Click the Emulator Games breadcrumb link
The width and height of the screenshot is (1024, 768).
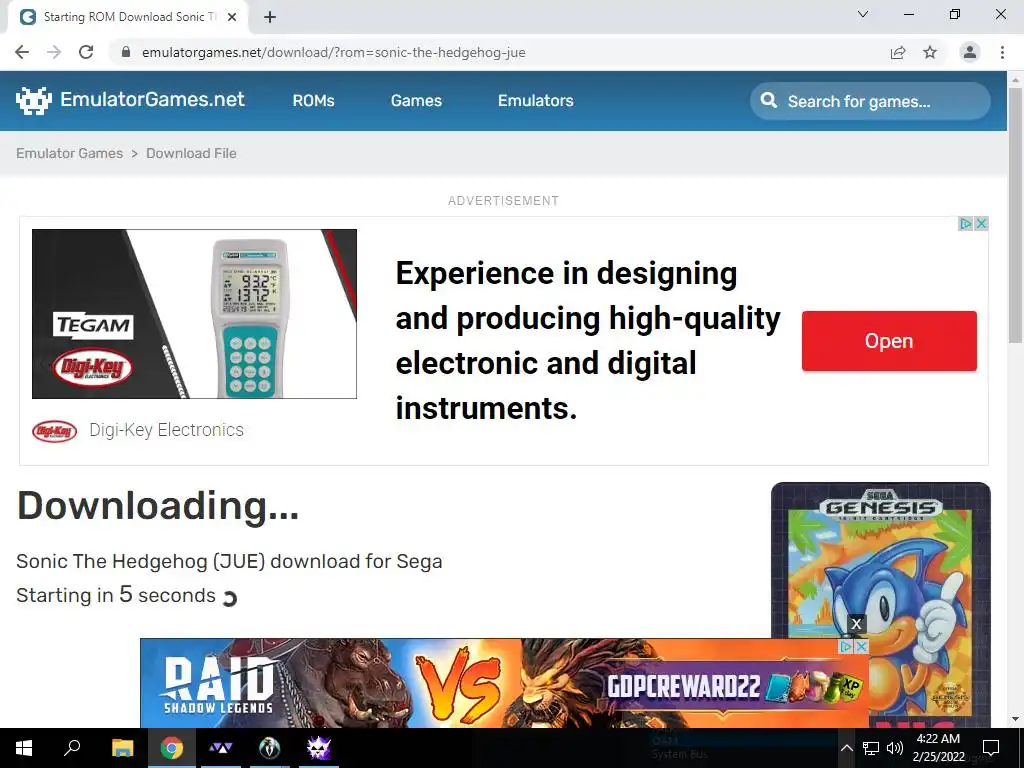pyautogui.click(x=69, y=153)
